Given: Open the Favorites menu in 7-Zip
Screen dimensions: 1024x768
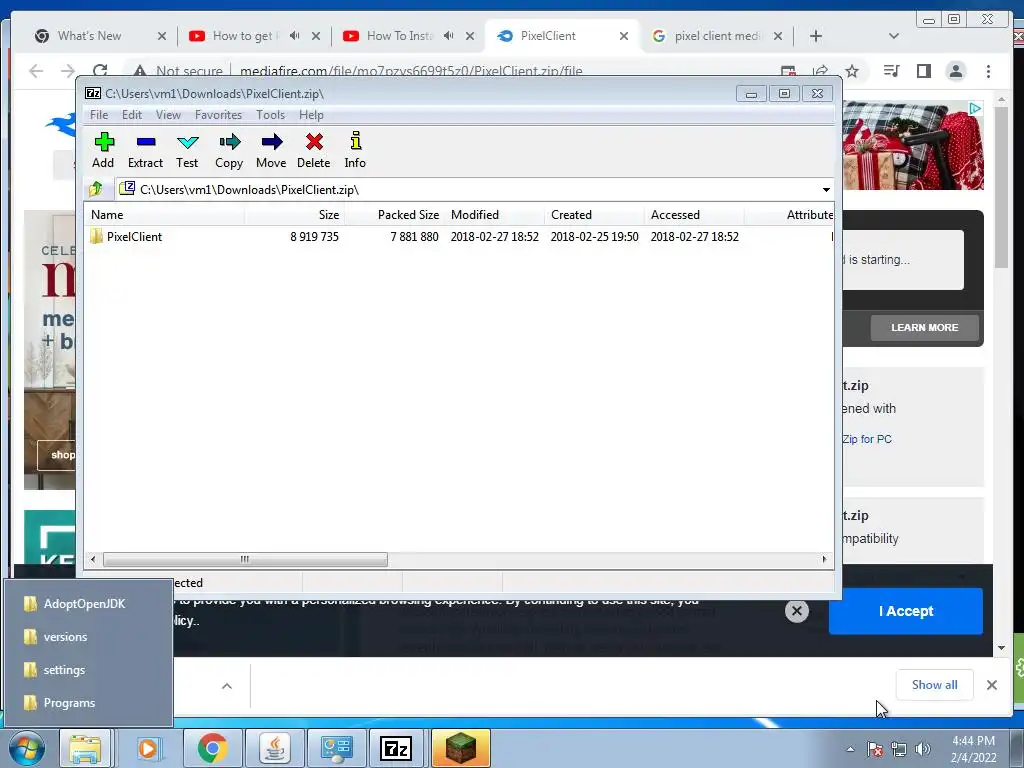Looking at the screenshot, I should (x=218, y=115).
